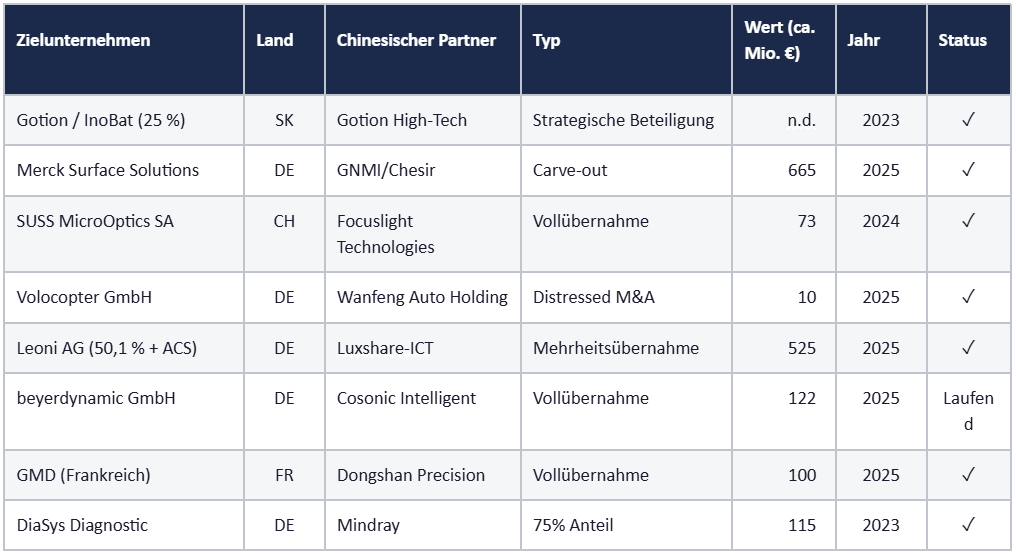Screen dimensions: 1016x554
Task: Click the Volocopter GmbH status checkmark
Action: click(x=968, y=297)
